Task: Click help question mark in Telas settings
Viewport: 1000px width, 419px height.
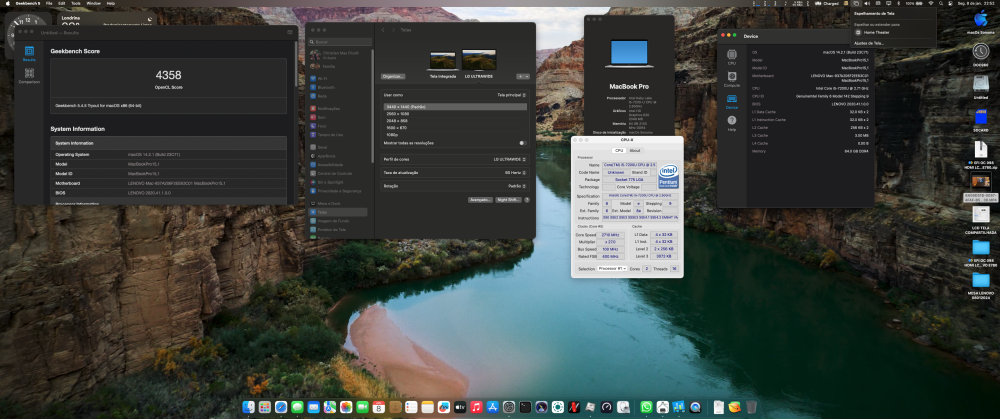Action: [527, 200]
